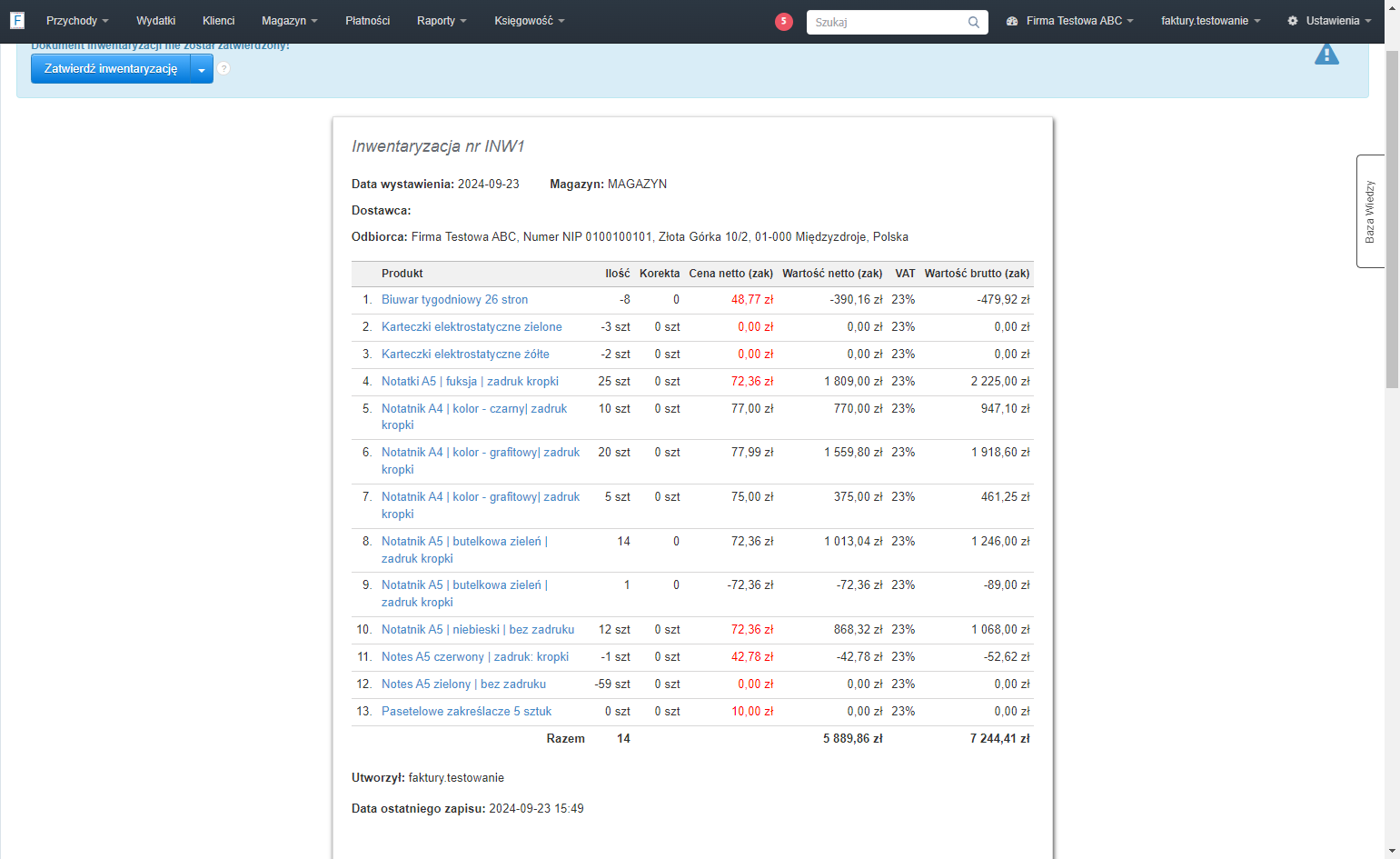Open the notifications badge showing 5
The width and height of the screenshot is (1400, 859).
tap(784, 22)
